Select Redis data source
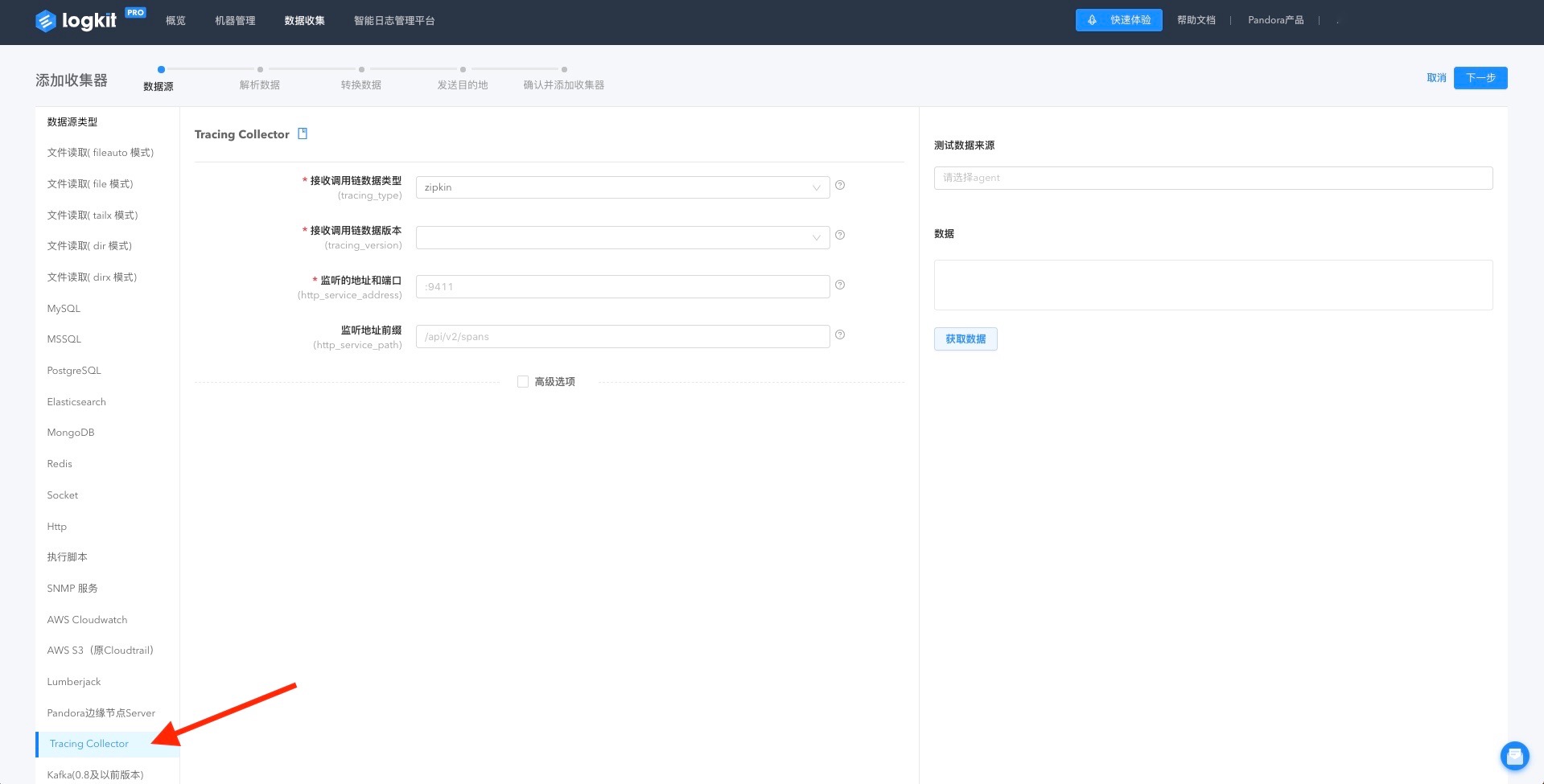Viewport: 1544px width, 784px height. 60,464
